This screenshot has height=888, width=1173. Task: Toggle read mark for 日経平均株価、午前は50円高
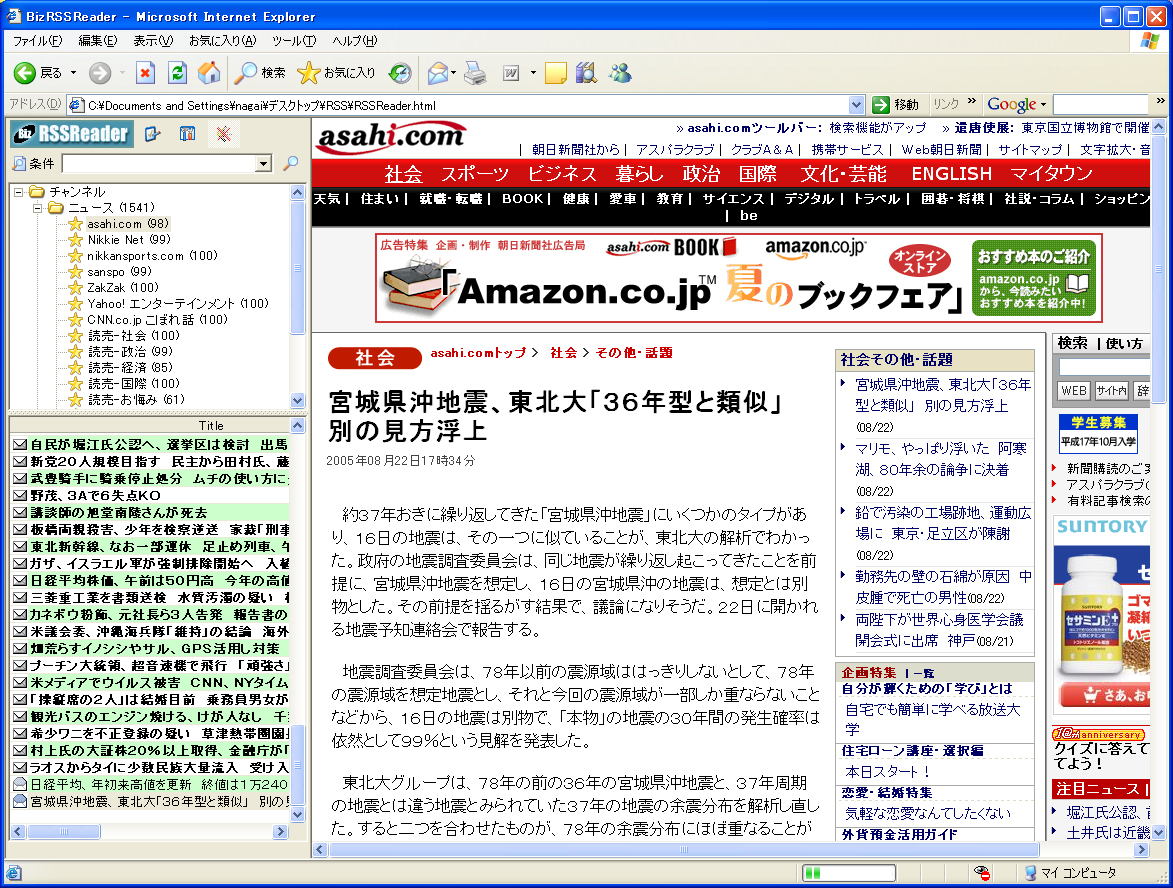click(21, 580)
